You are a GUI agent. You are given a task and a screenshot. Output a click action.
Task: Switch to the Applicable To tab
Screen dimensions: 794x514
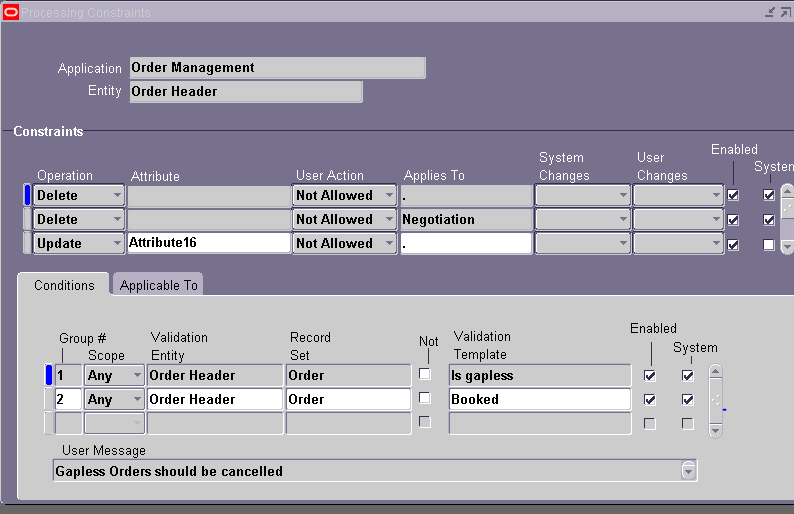tap(158, 285)
